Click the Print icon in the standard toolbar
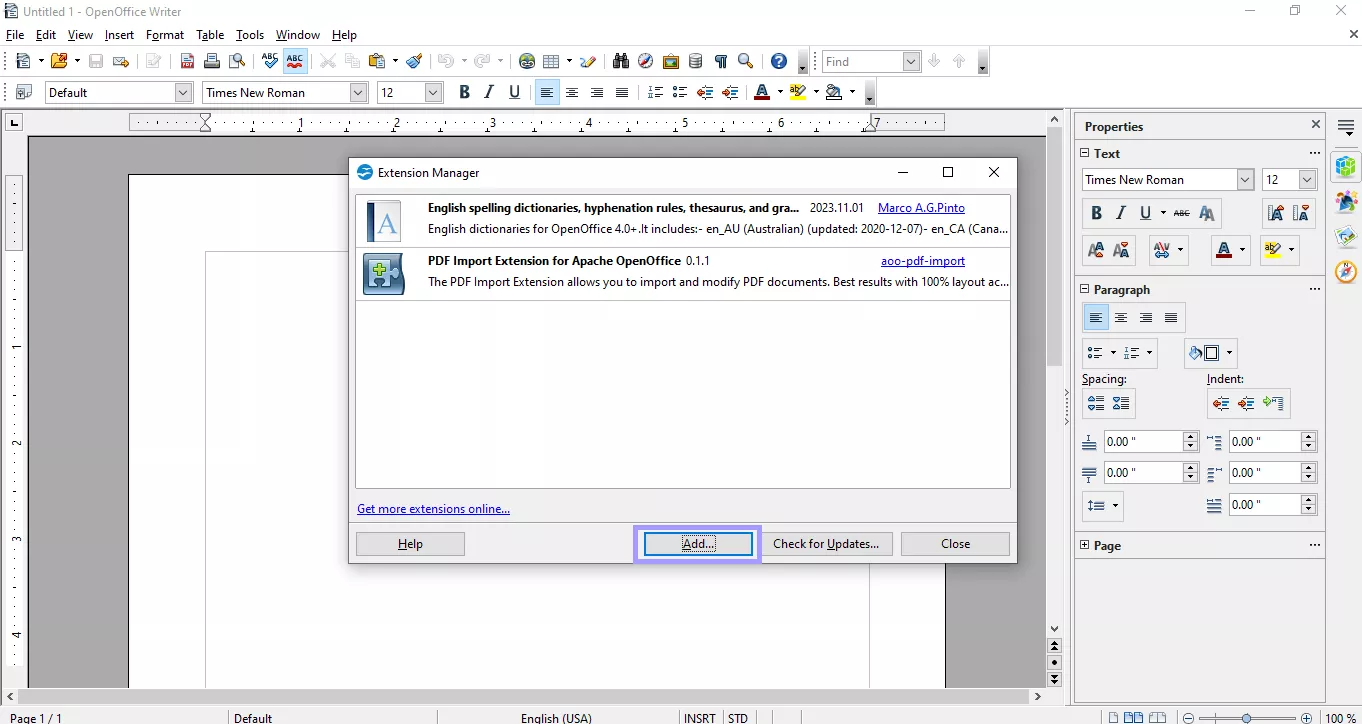Screen dimensions: 1362x724 (213, 61)
